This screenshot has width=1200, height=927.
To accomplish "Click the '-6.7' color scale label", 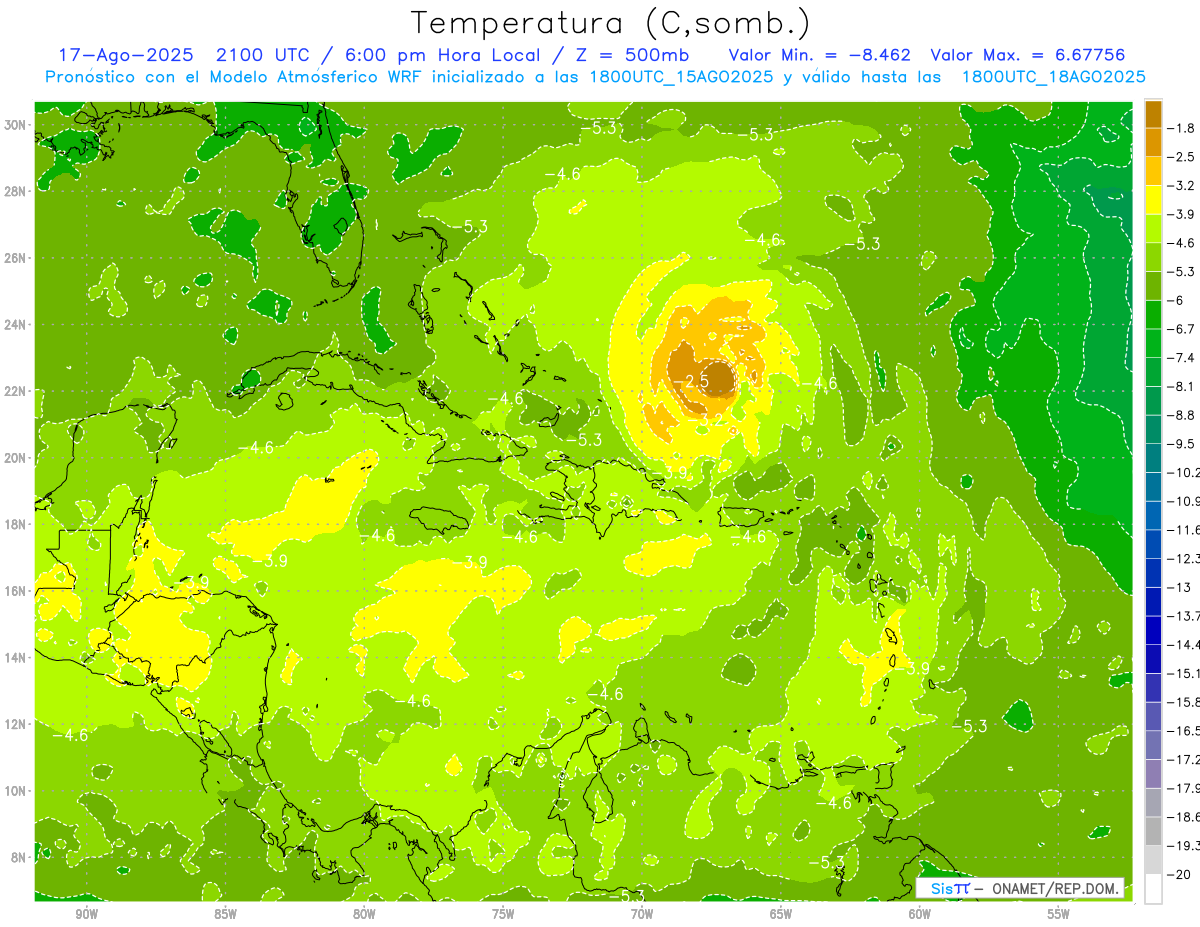I will tap(1183, 329).
